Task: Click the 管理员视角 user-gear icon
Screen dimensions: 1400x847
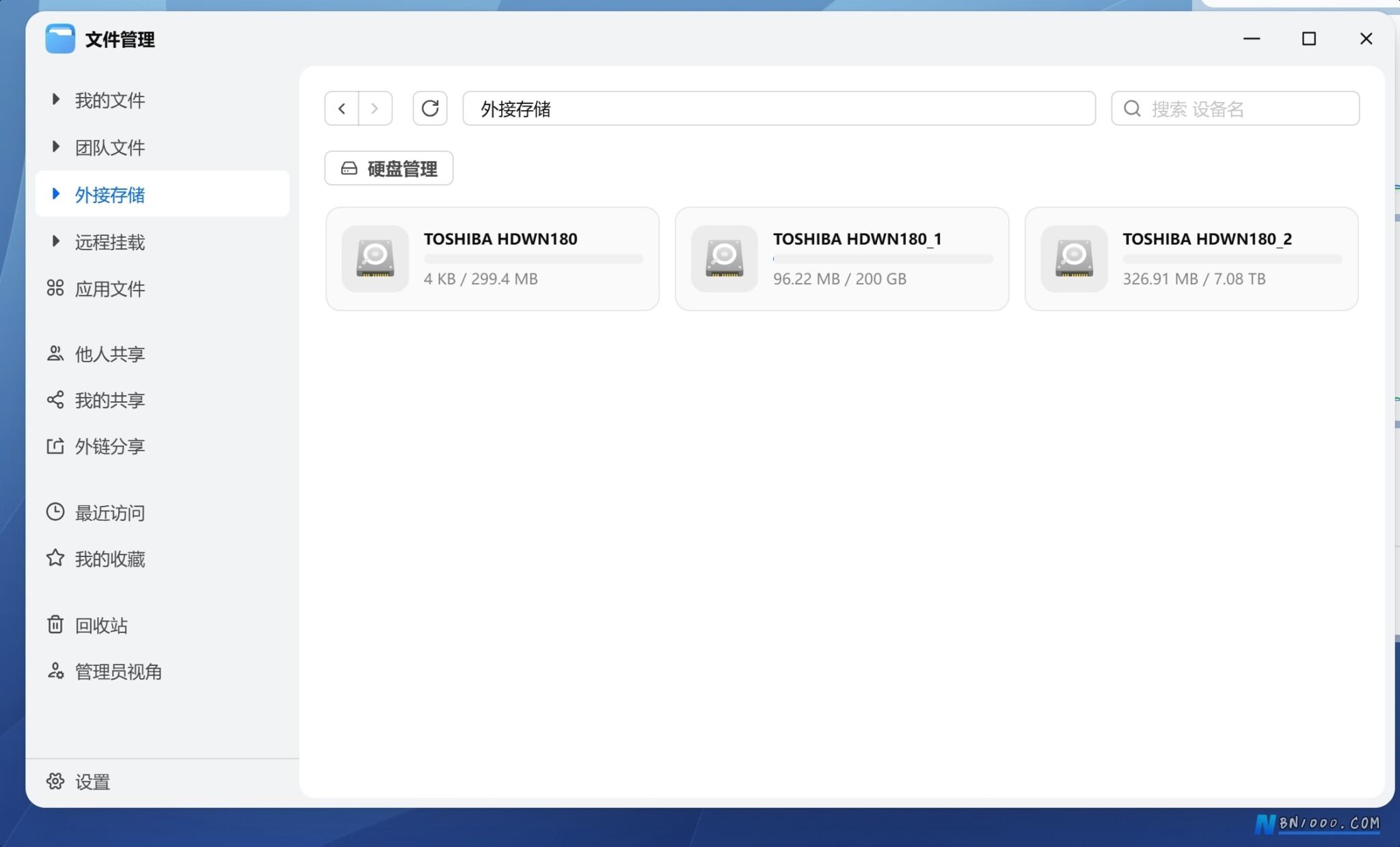Action: tap(55, 671)
